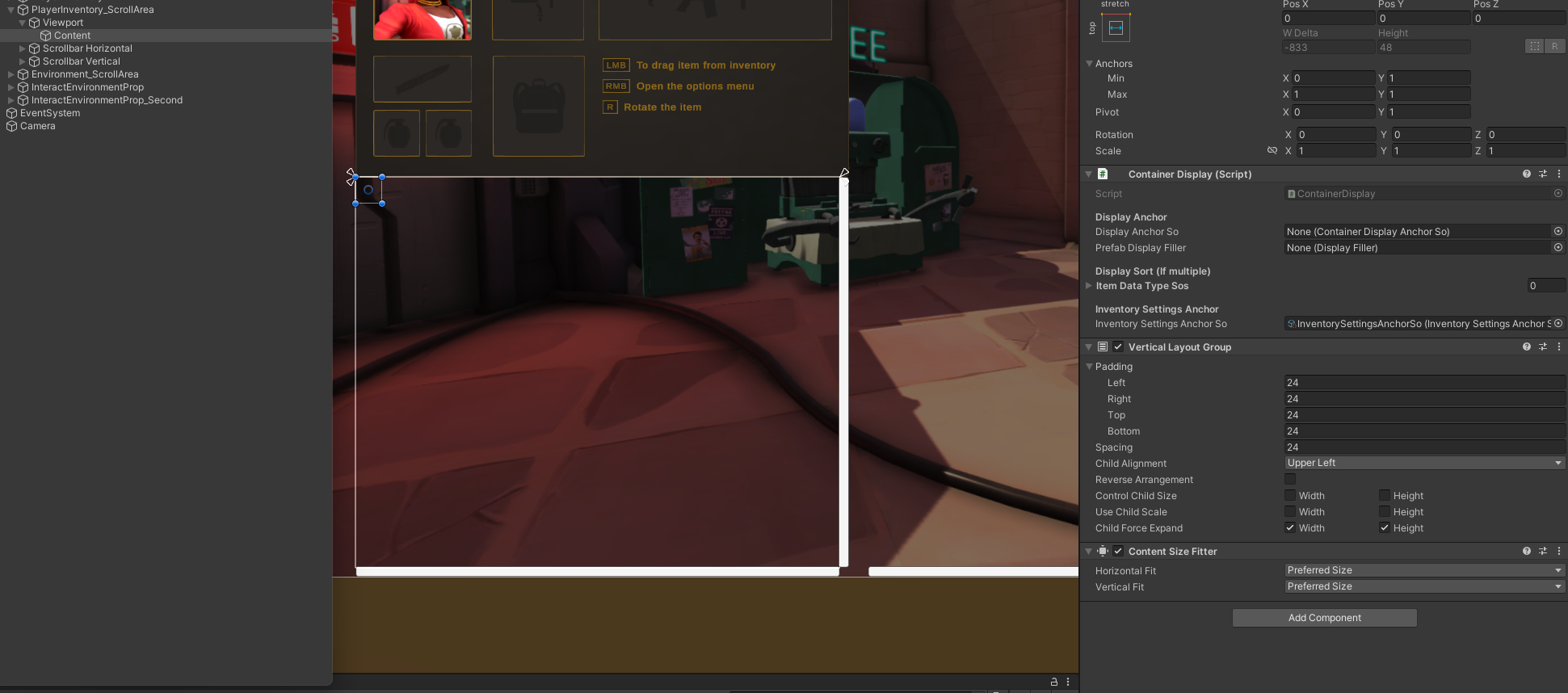Select the EventSystem object in hierarchy
1568x693 pixels.
tap(49, 113)
